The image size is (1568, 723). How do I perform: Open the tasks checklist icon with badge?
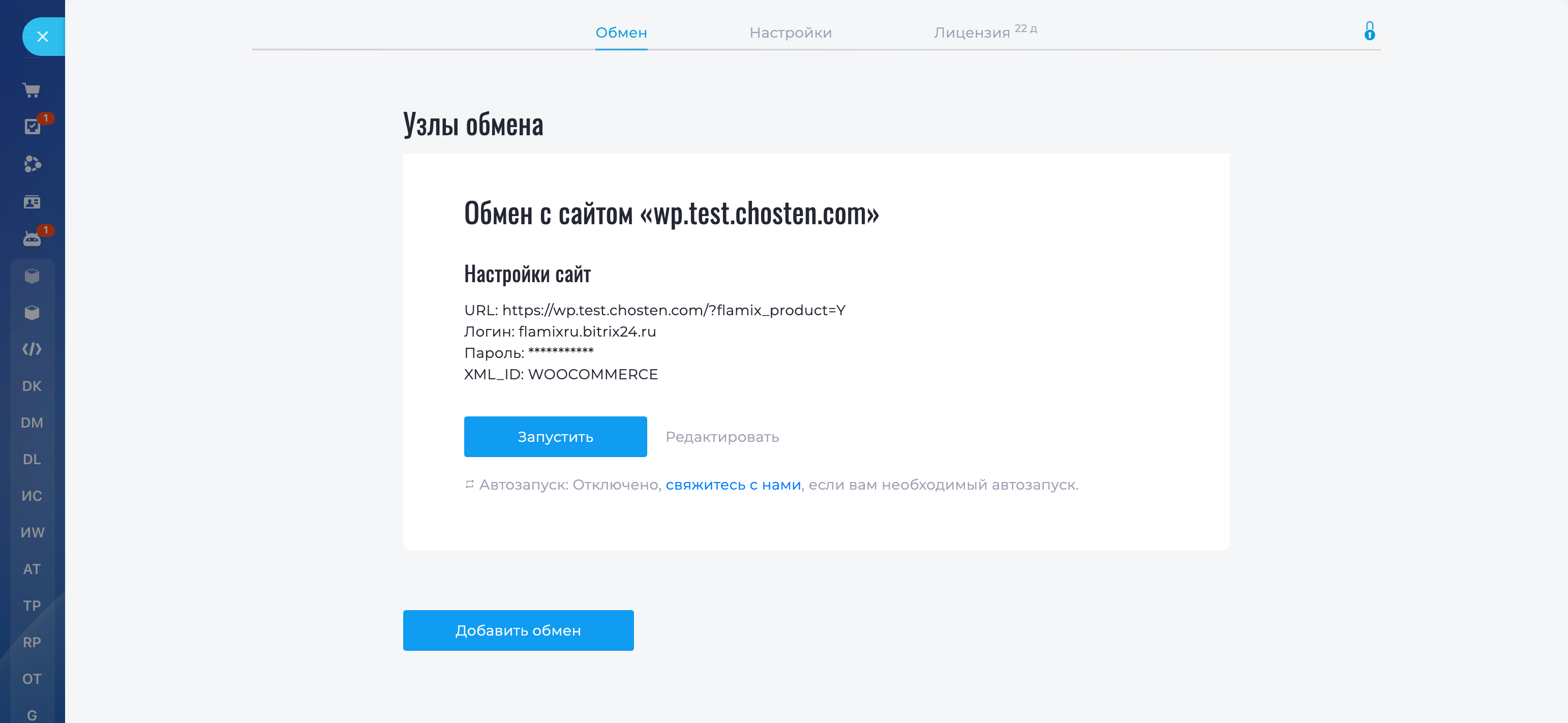pos(32,127)
